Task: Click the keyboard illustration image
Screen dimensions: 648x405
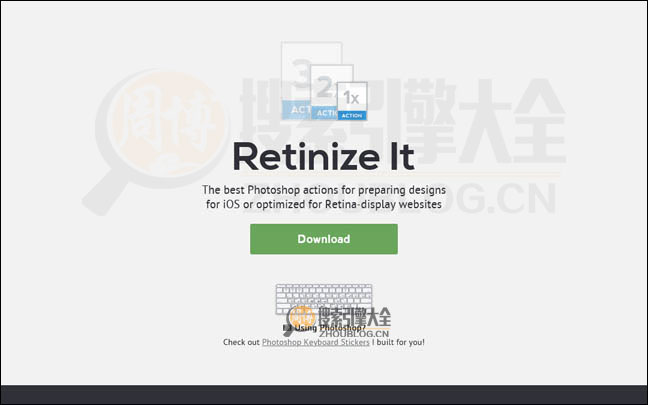Action: click(x=324, y=299)
